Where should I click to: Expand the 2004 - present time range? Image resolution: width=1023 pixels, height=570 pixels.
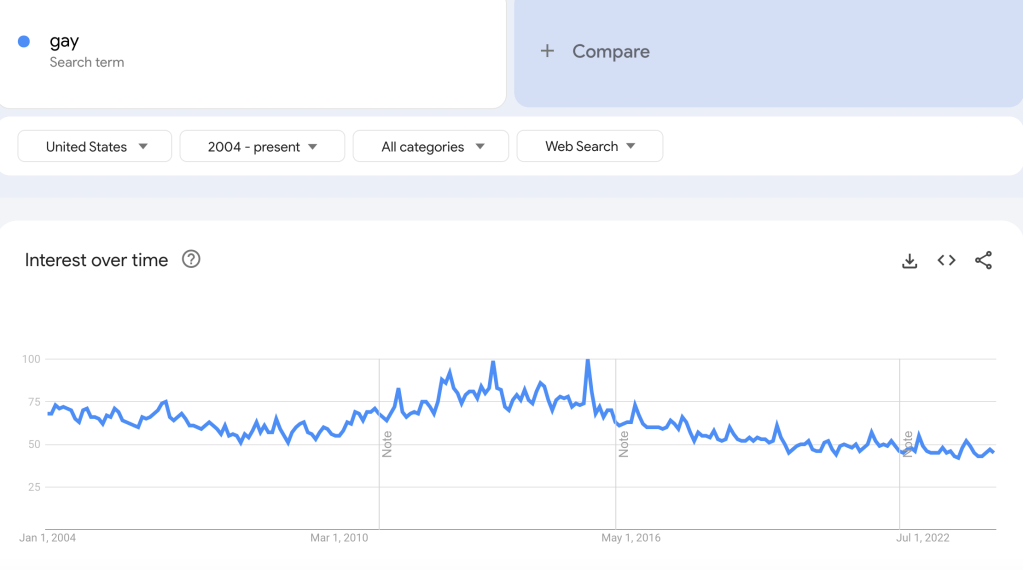(262, 147)
